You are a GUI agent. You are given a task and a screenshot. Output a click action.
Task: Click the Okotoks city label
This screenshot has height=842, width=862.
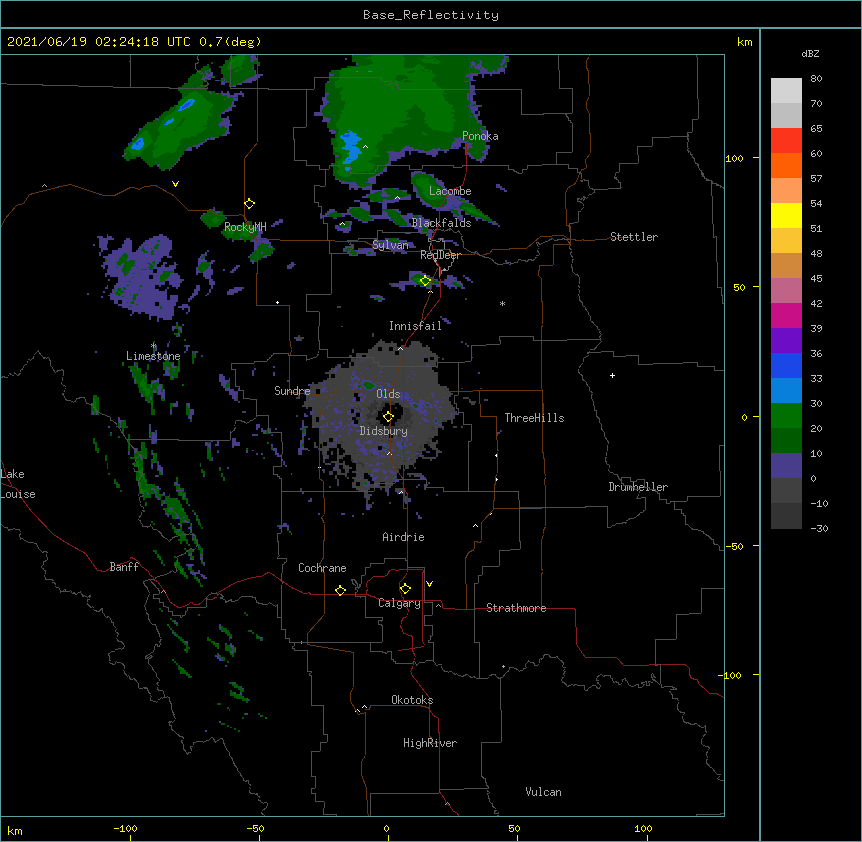click(412, 700)
